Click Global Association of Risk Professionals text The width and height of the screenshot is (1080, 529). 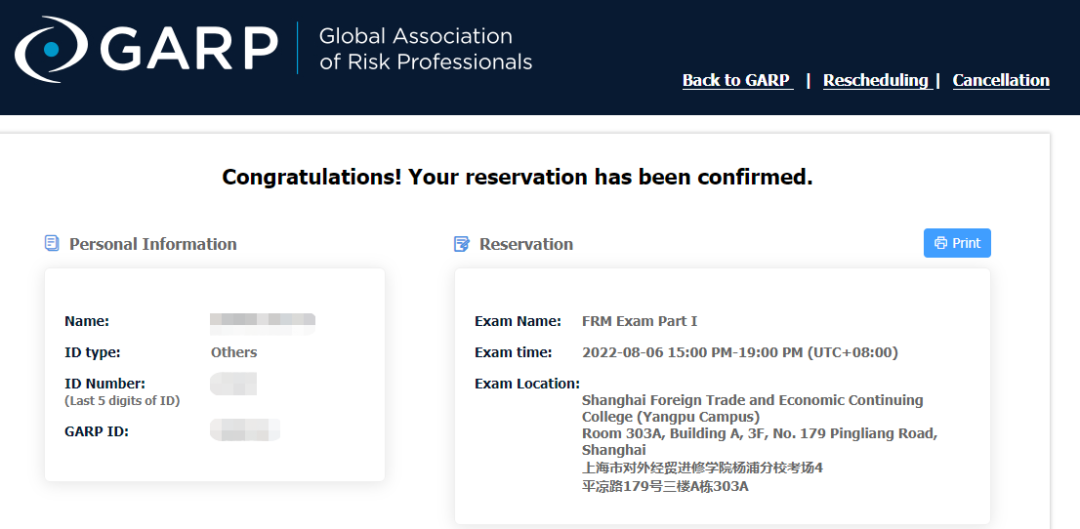pos(425,49)
